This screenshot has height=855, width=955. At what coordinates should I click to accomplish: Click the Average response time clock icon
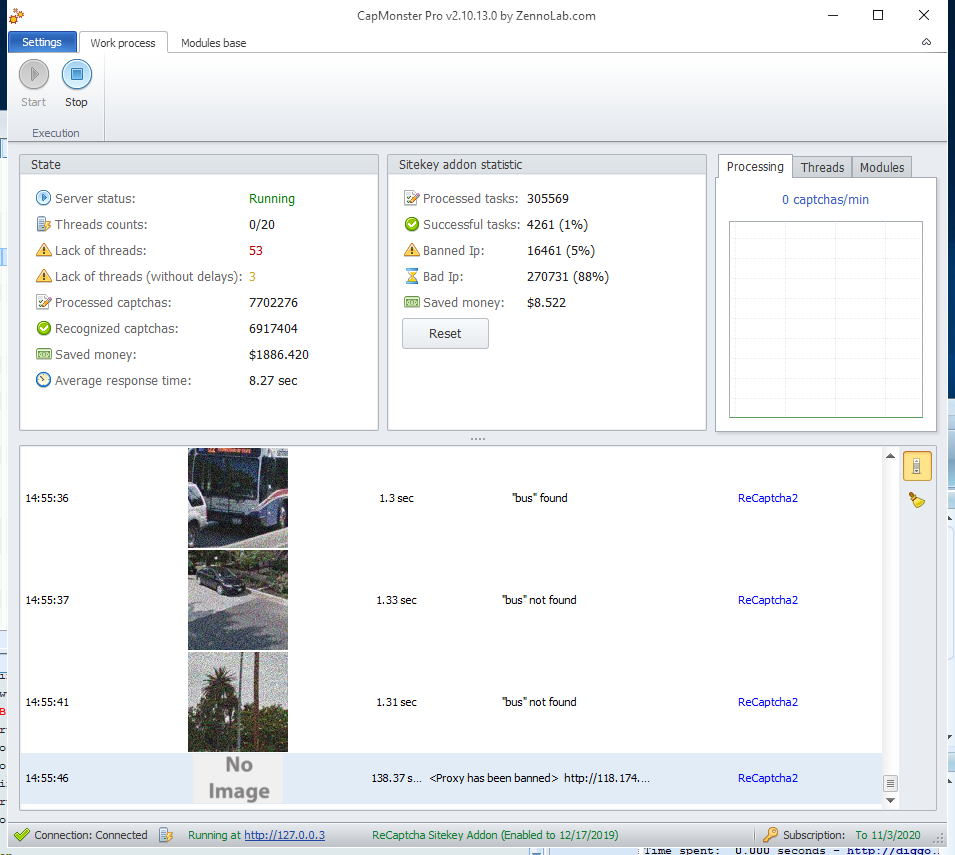coord(43,381)
